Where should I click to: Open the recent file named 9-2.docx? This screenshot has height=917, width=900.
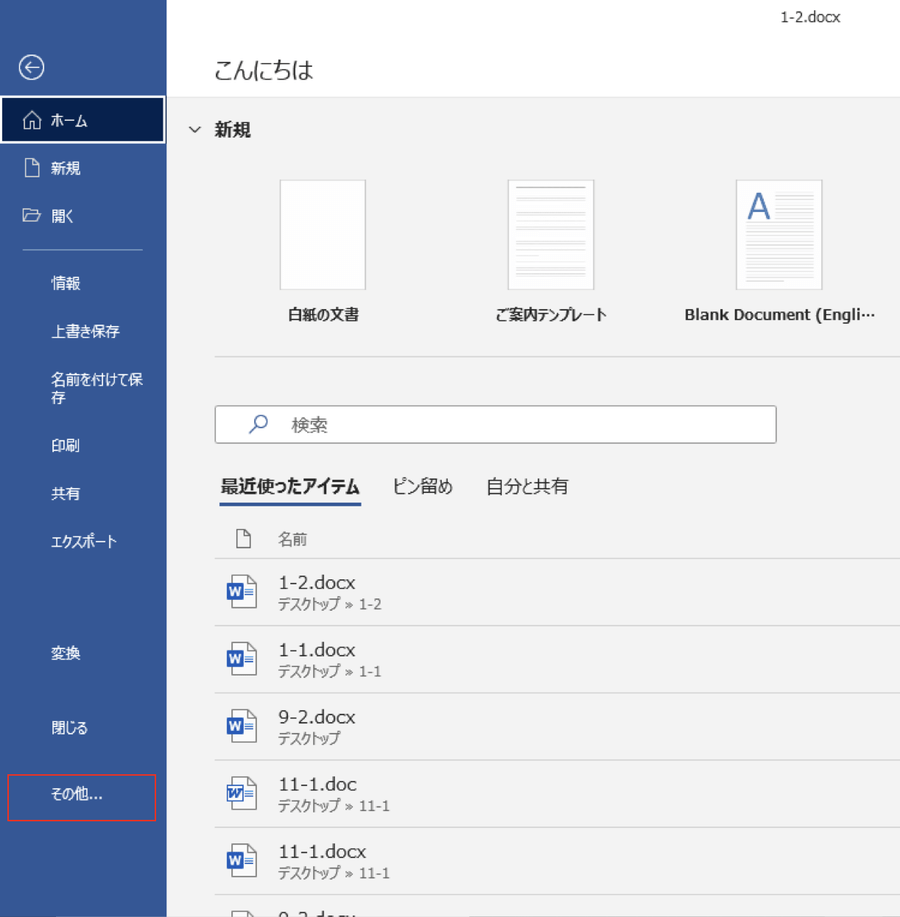[x=317, y=717]
